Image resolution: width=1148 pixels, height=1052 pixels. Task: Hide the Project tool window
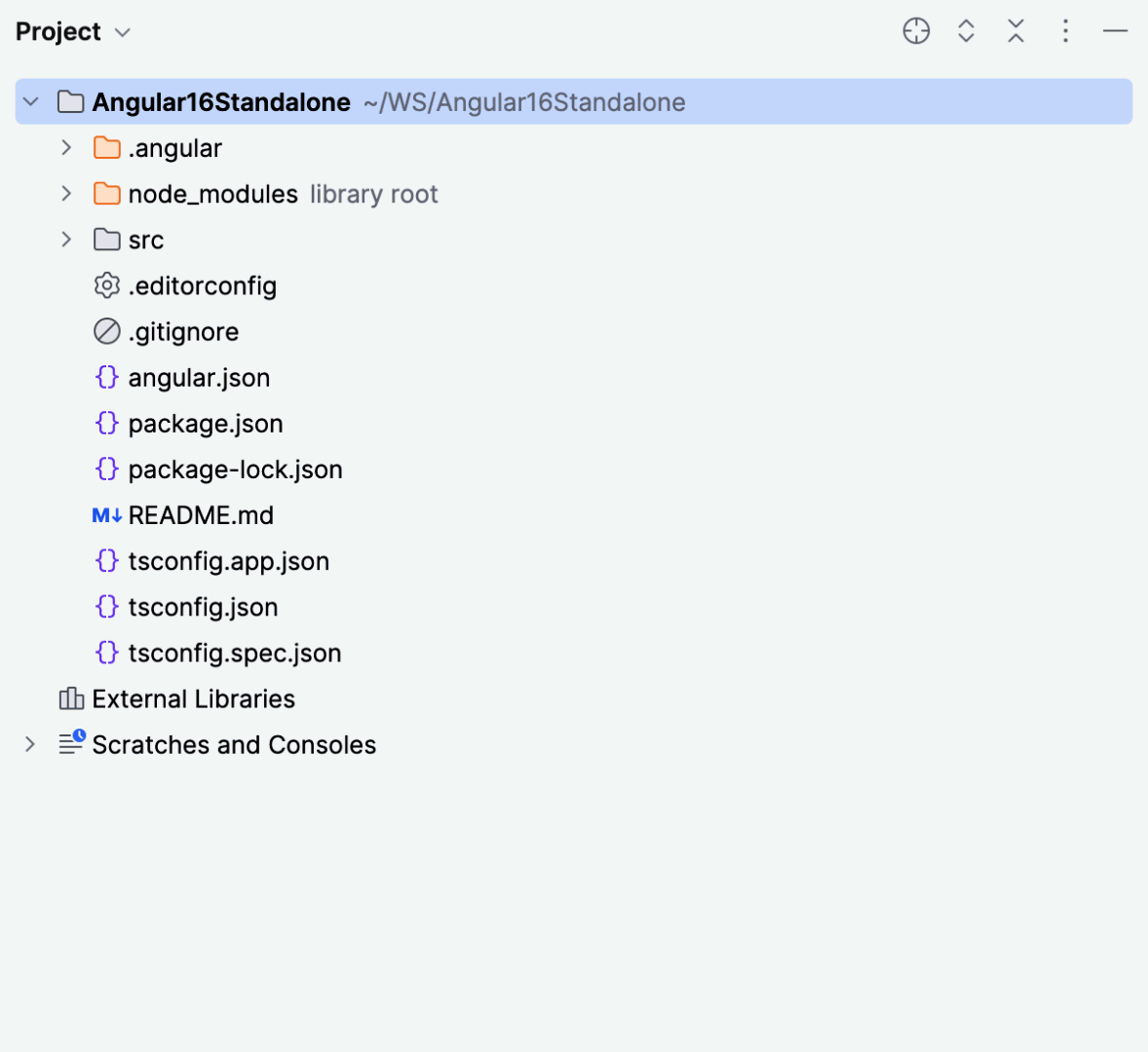[1115, 30]
